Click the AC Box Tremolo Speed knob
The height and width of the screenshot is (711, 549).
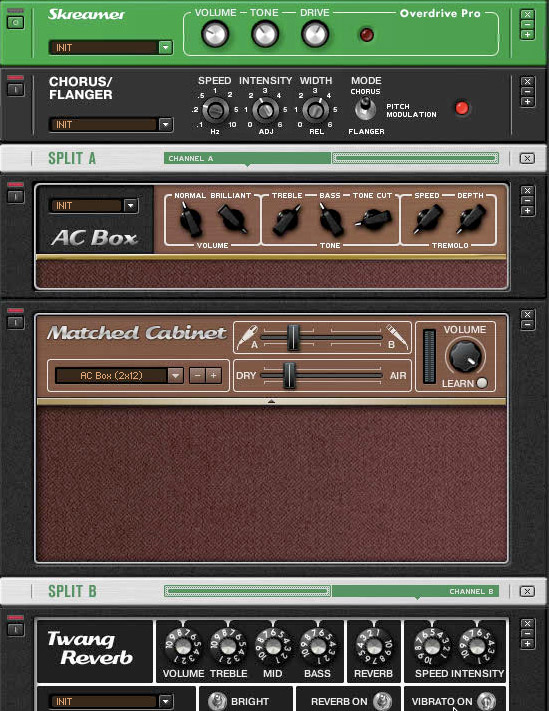point(428,219)
